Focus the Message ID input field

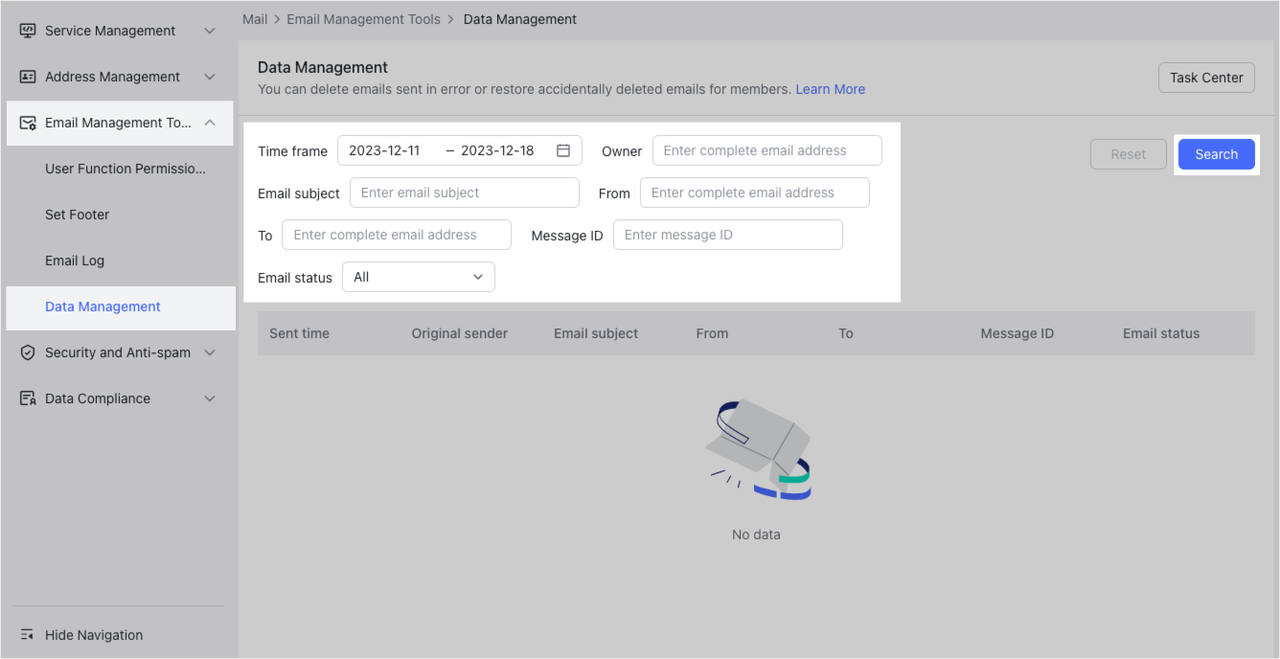coord(728,235)
